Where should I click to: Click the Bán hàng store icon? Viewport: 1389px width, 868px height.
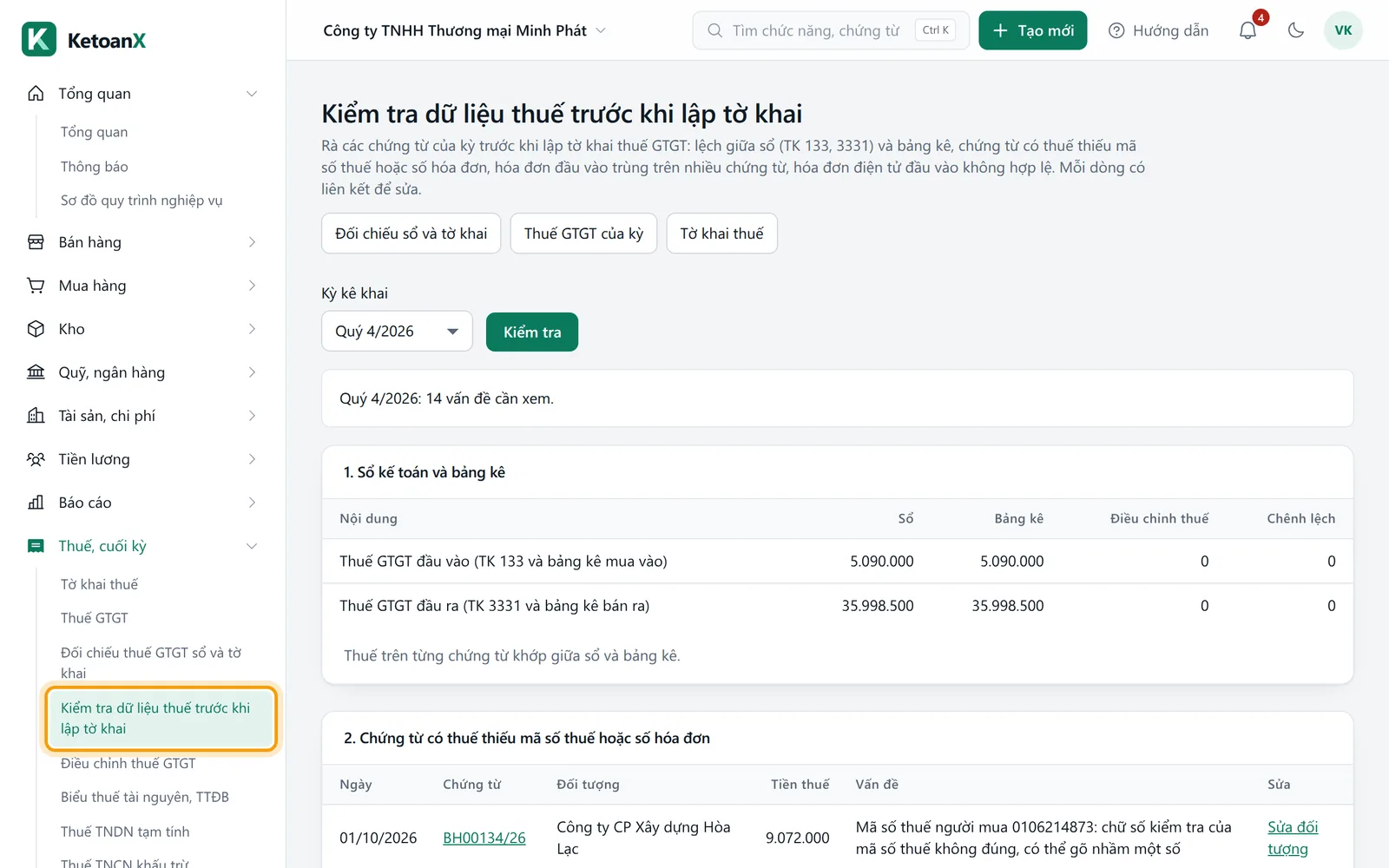click(36, 242)
